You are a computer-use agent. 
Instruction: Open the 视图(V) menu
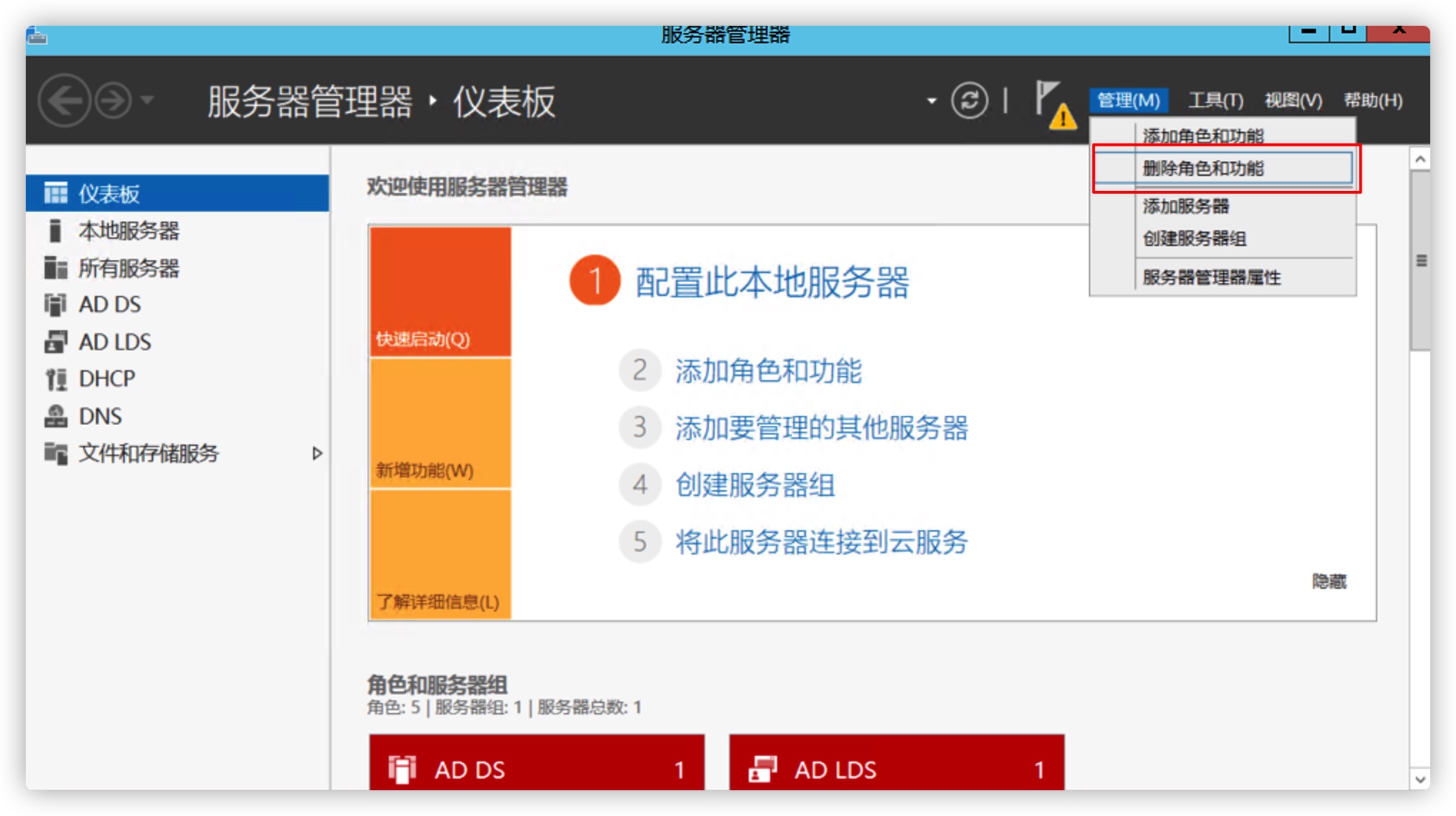click(1294, 100)
